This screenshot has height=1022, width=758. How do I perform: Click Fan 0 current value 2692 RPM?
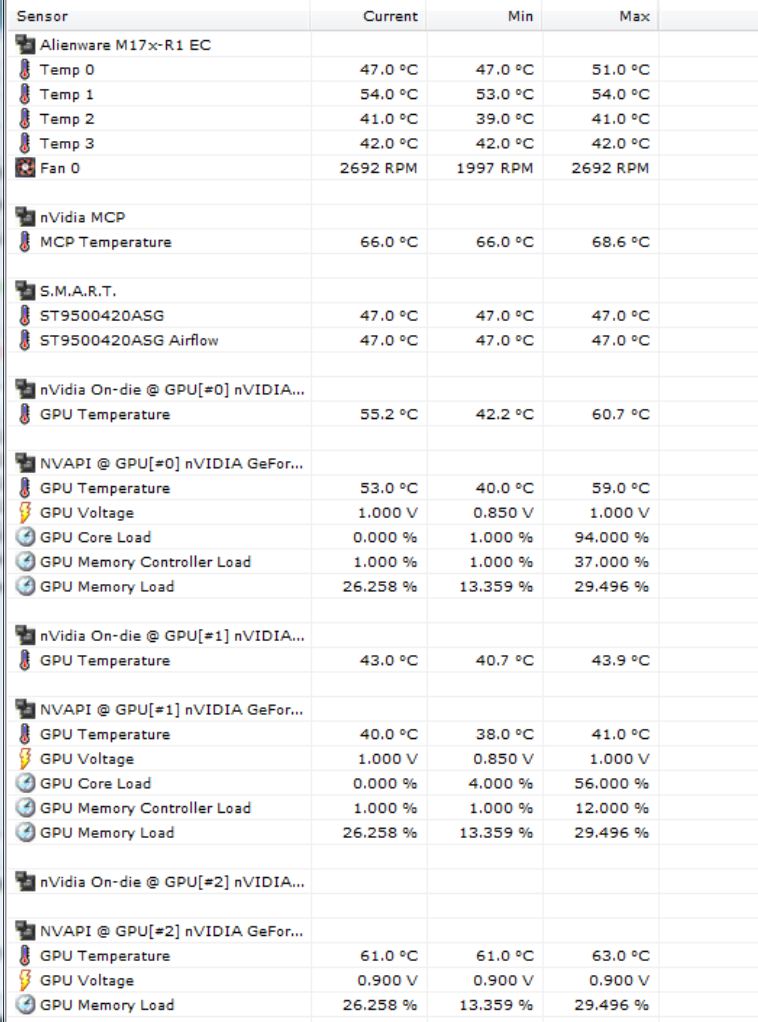[378, 168]
